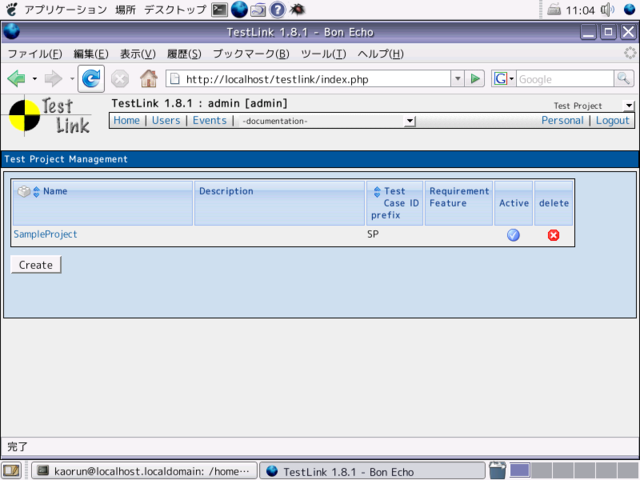Screen dimensions: 640x480
Task: Switch to the kaorun@localhost terminal taskbar item
Action: pos(144,471)
